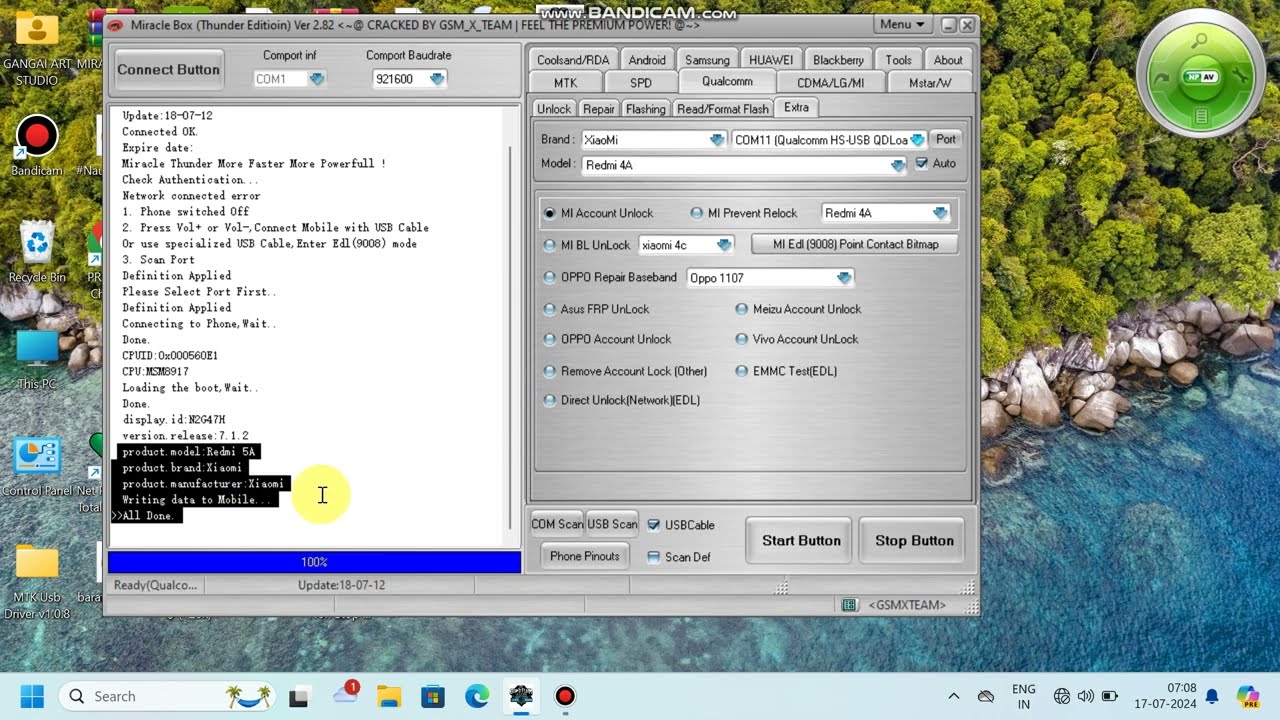Open Copilot preview icon on taskbar

click(x=1247, y=696)
